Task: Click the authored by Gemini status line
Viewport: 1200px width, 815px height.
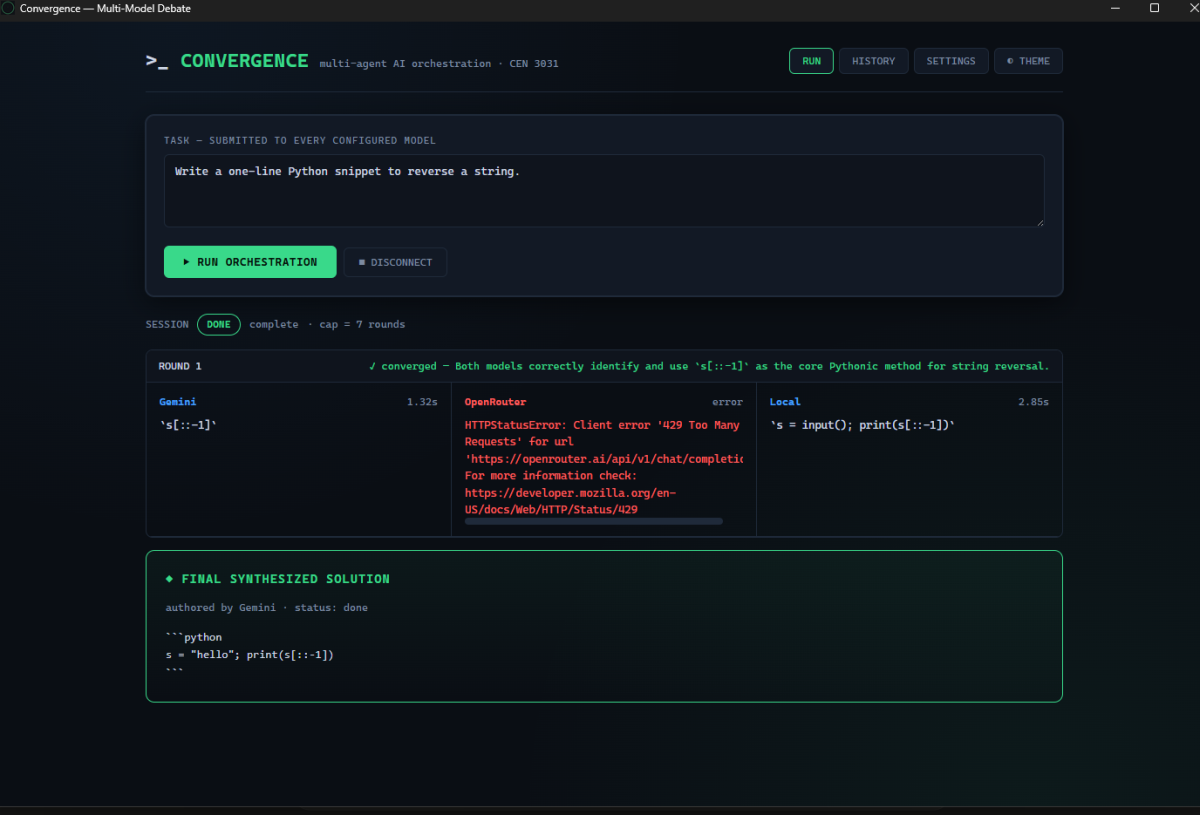Action: click(x=267, y=608)
